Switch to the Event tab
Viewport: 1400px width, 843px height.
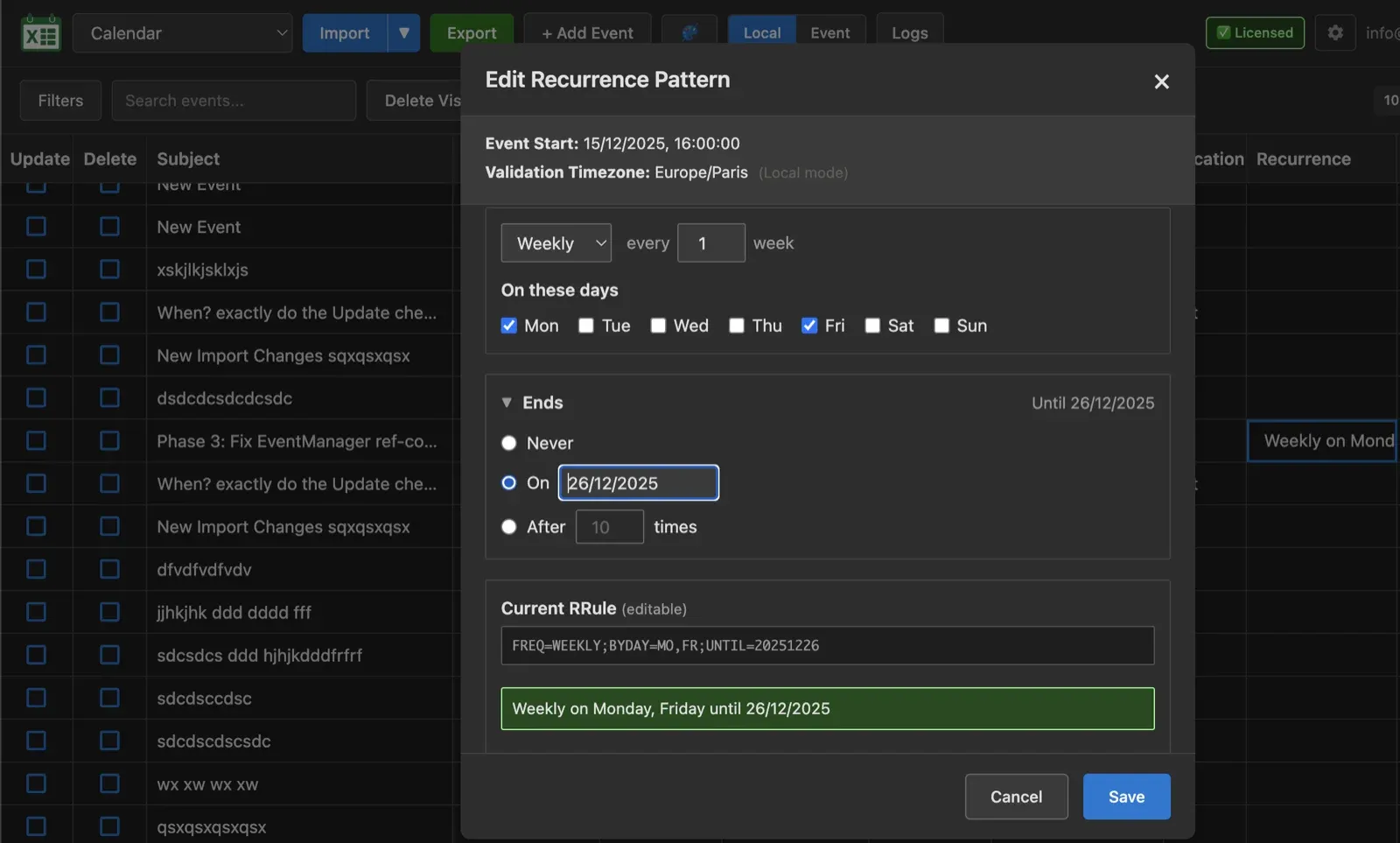pyautogui.click(x=830, y=33)
